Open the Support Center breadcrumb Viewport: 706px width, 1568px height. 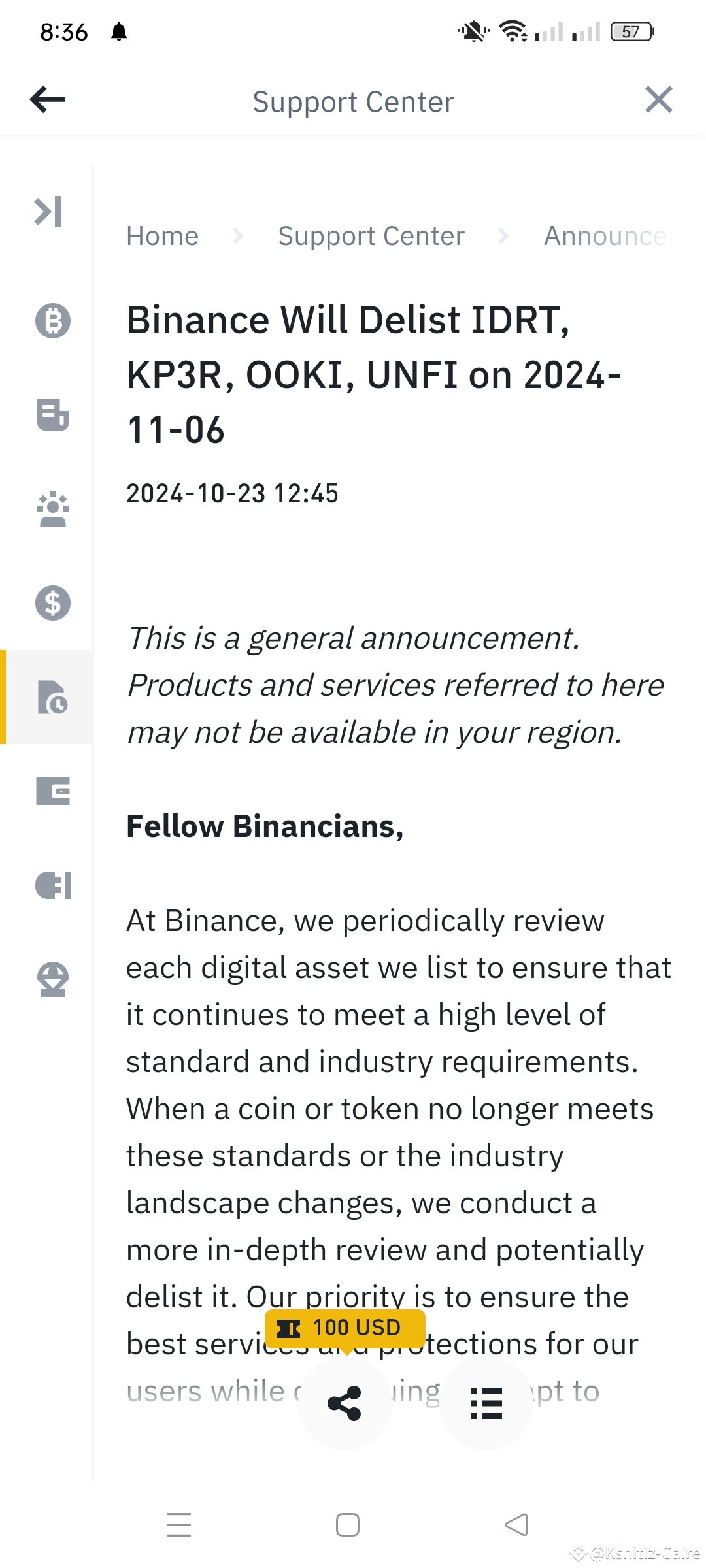(x=371, y=236)
